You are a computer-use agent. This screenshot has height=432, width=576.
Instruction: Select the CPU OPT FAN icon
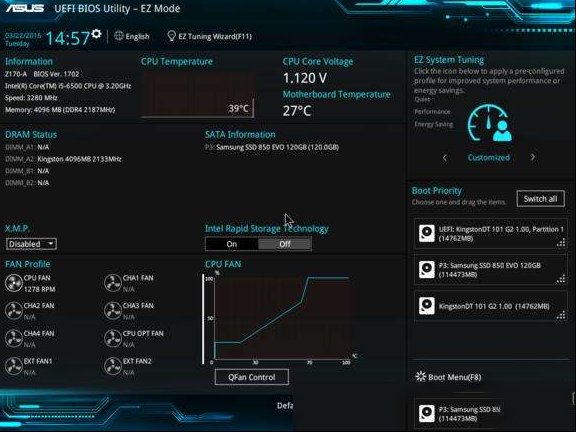click(113, 339)
